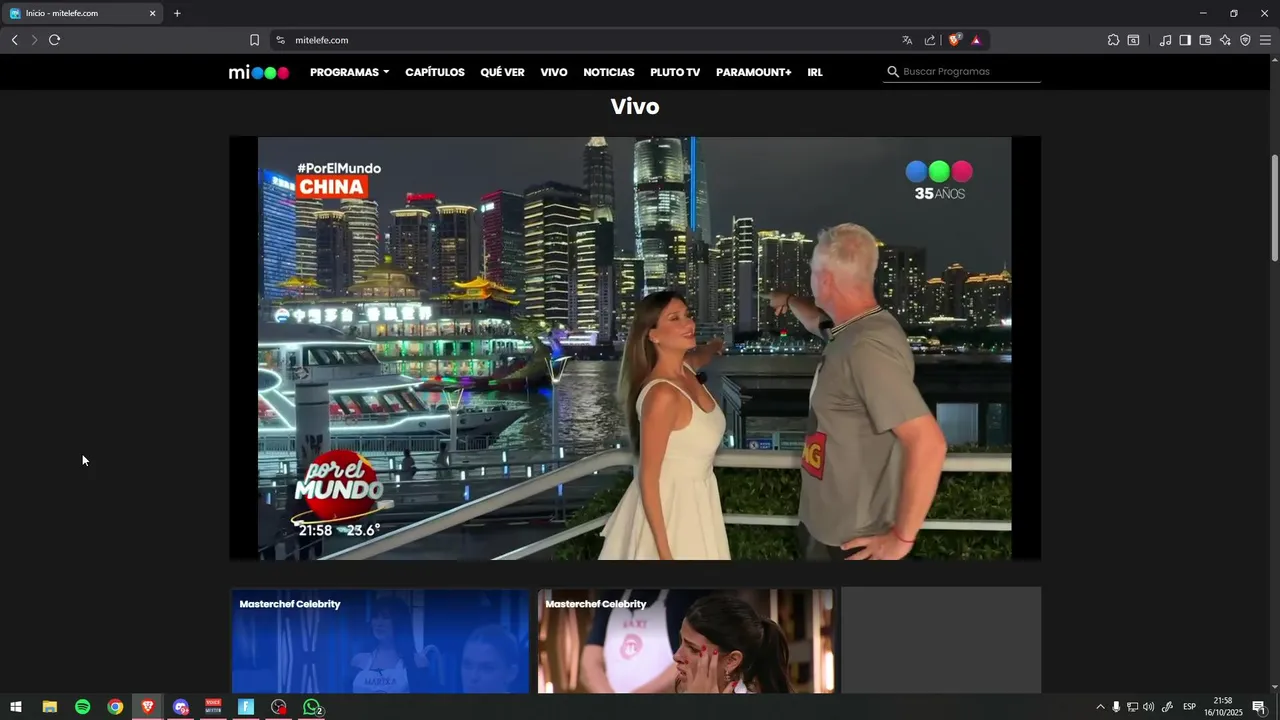Share this page icon

tap(930, 40)
